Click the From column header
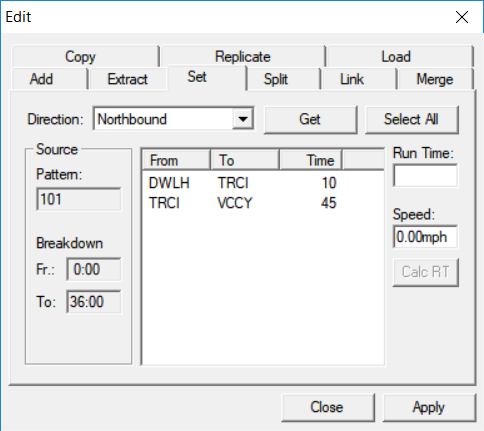484x431 pixels. click(176, 160)
